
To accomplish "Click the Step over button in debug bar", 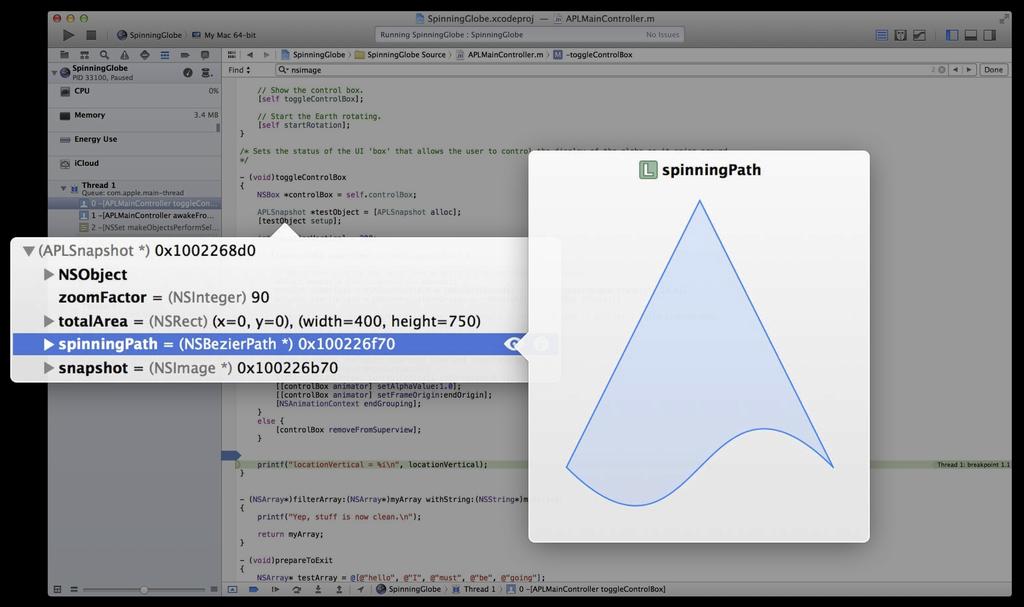I will tap(296, 589).
